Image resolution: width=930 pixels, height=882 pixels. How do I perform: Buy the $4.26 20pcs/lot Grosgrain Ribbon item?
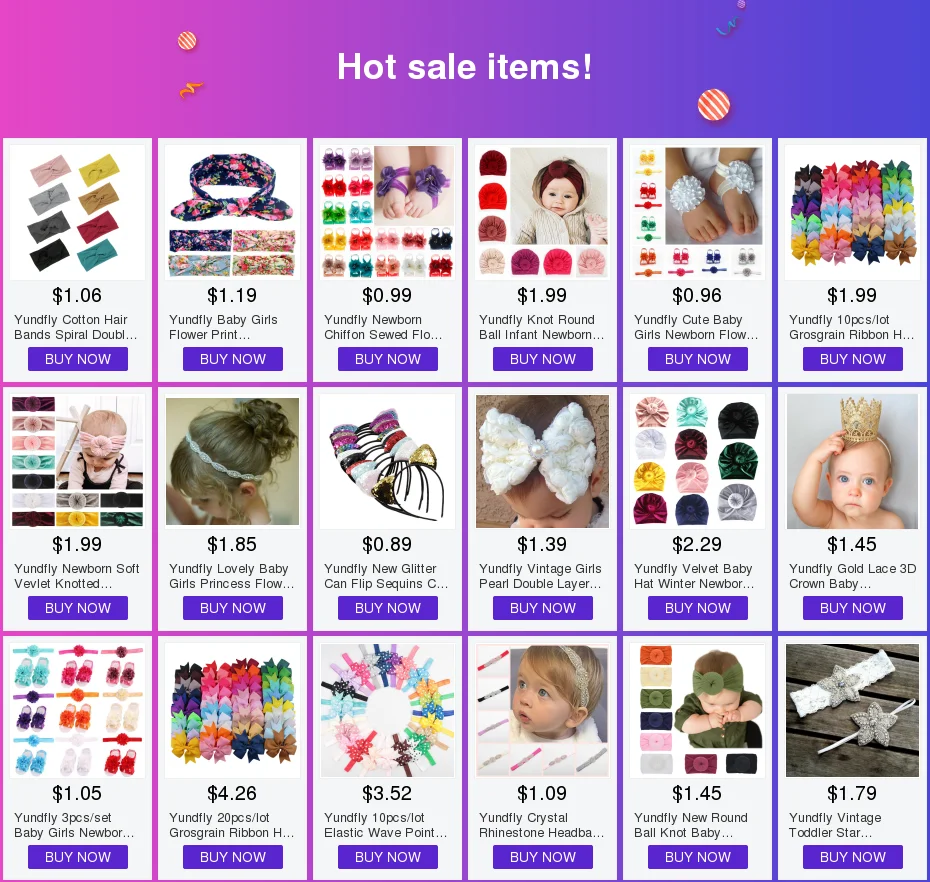coord(232,857)
